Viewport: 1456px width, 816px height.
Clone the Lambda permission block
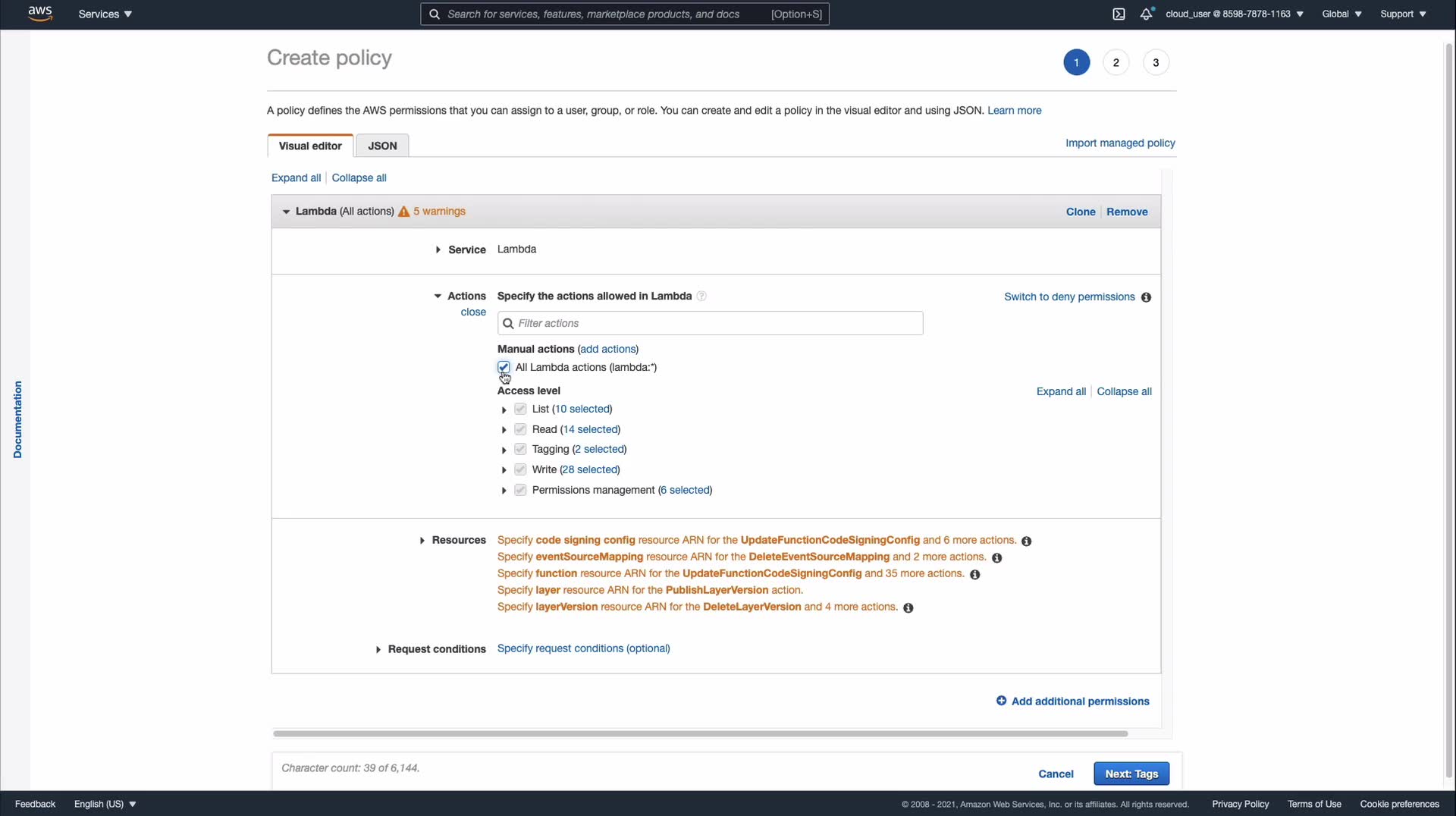coord(1081,212)
